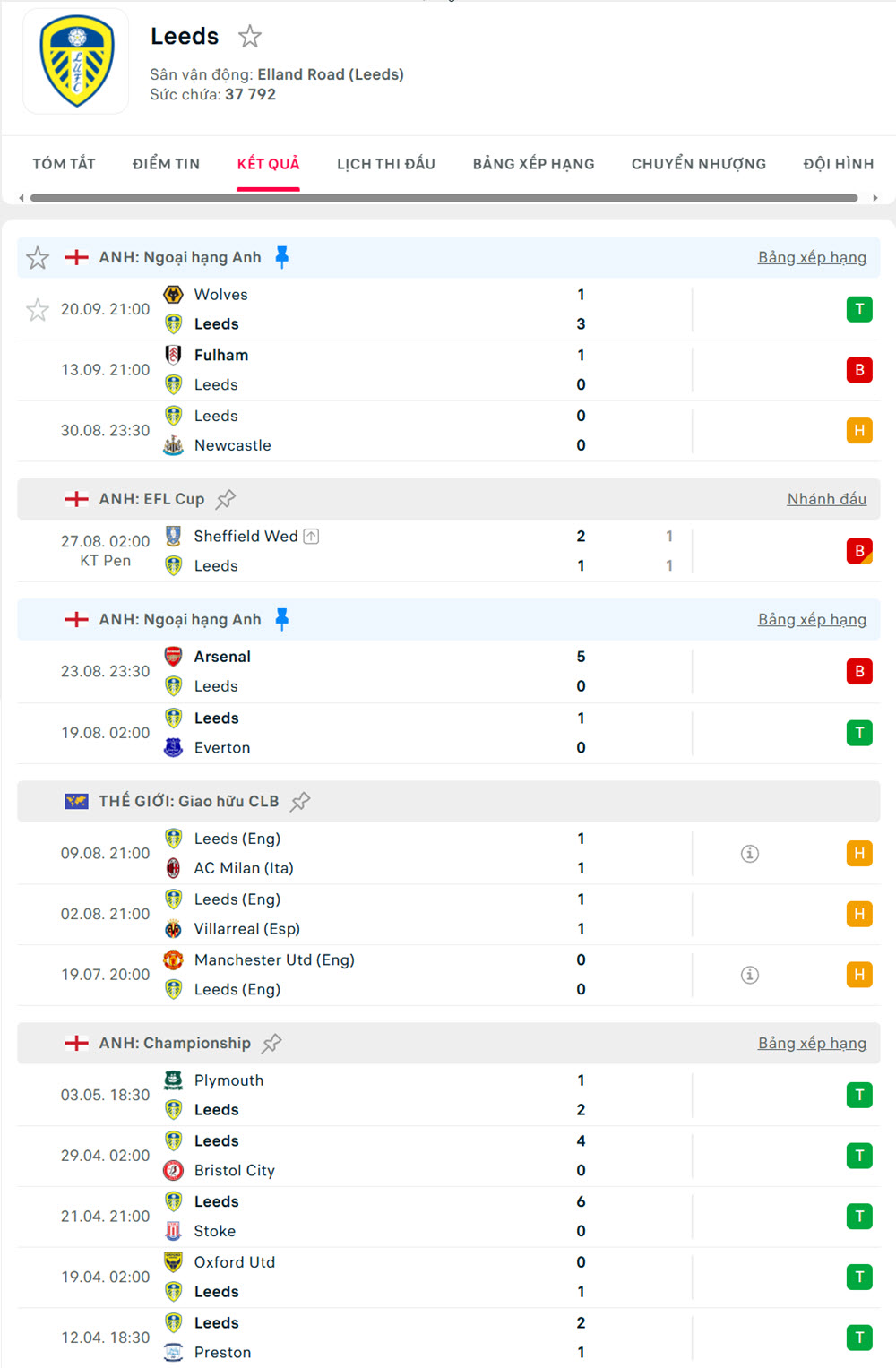The width and height of the screenshot is (896, 1368).
Task: Click the red B badge for Arsenal match
Action: tap(858, 672)
